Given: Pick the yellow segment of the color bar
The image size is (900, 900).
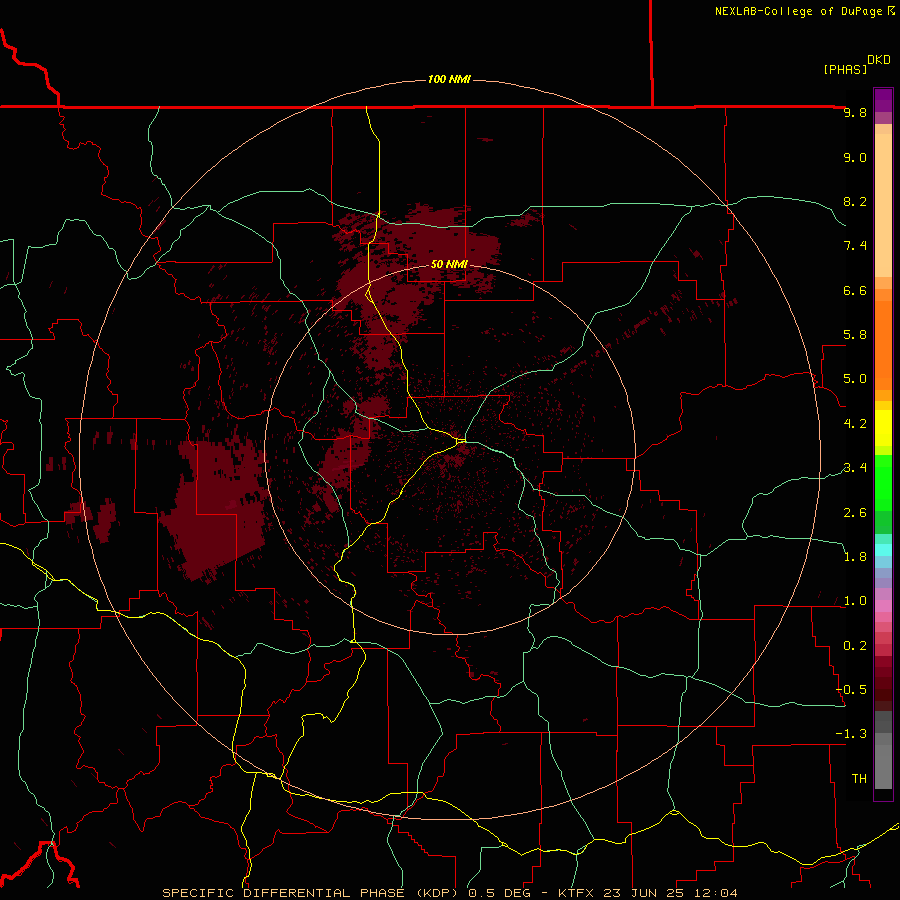Looking at the screenshot, I should [x=883, y=428].
